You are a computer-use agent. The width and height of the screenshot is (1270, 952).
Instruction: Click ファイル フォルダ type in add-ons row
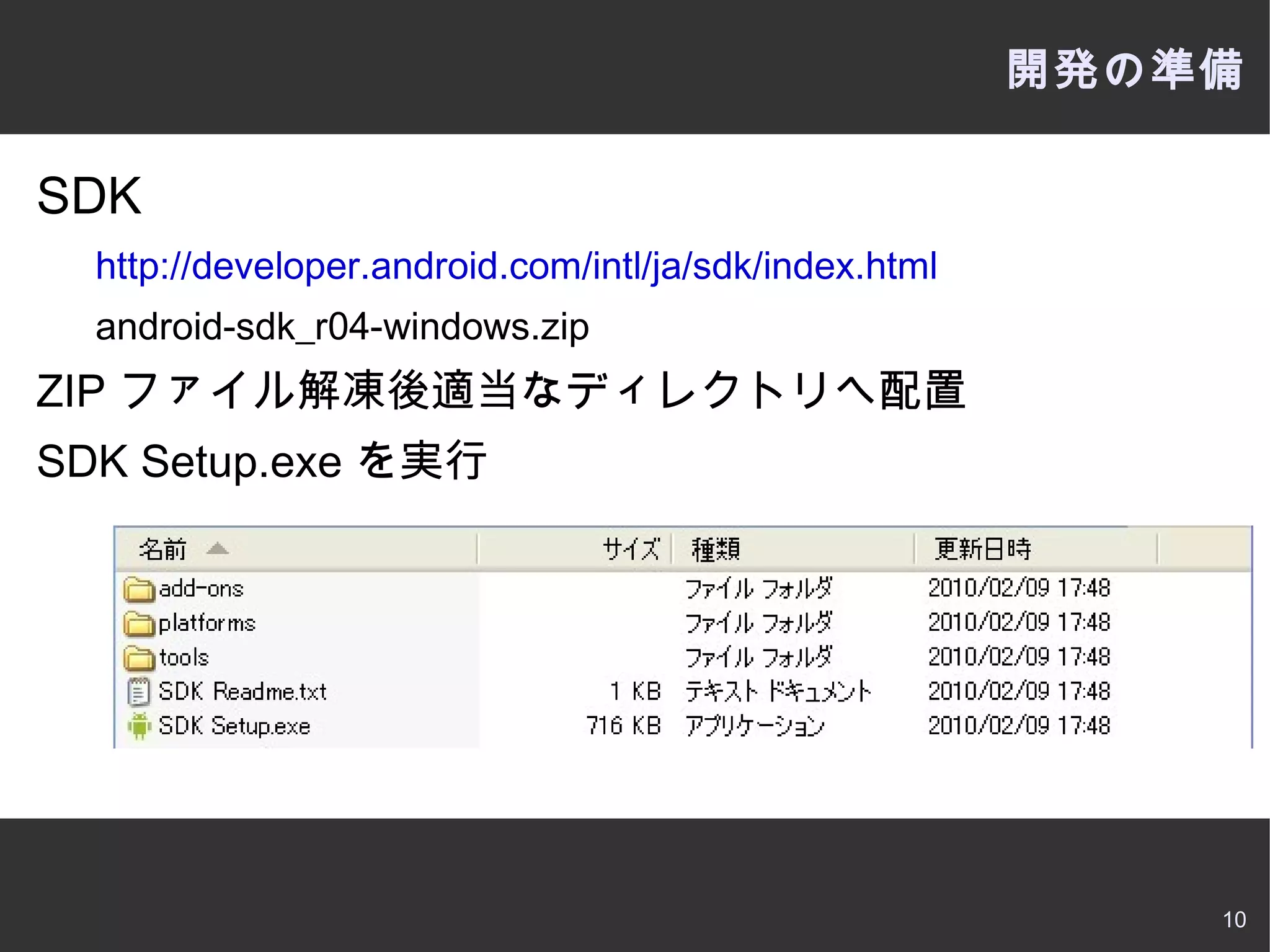click(x=759, y=589)
